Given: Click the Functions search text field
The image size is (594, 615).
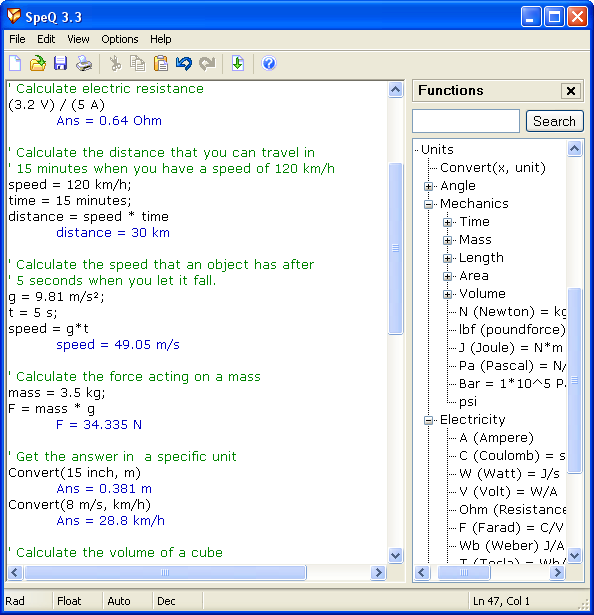Looking at the screenshot, I should pyautogui.click(x=466, y=121).
